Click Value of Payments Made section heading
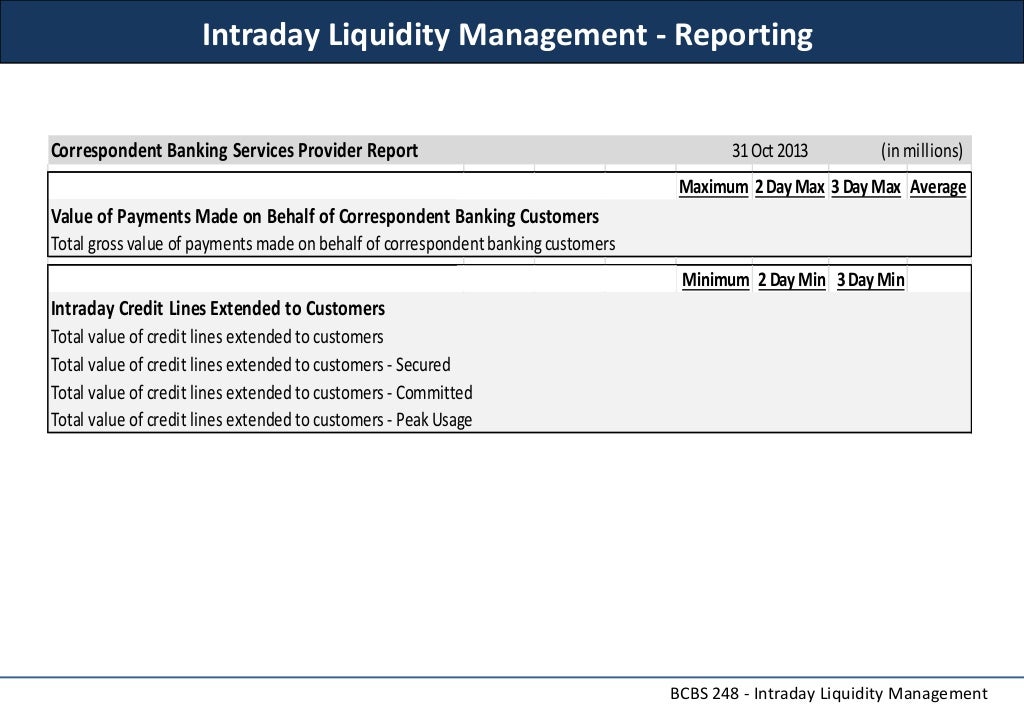The image size is (1024, 709). [x=325, y=217]
